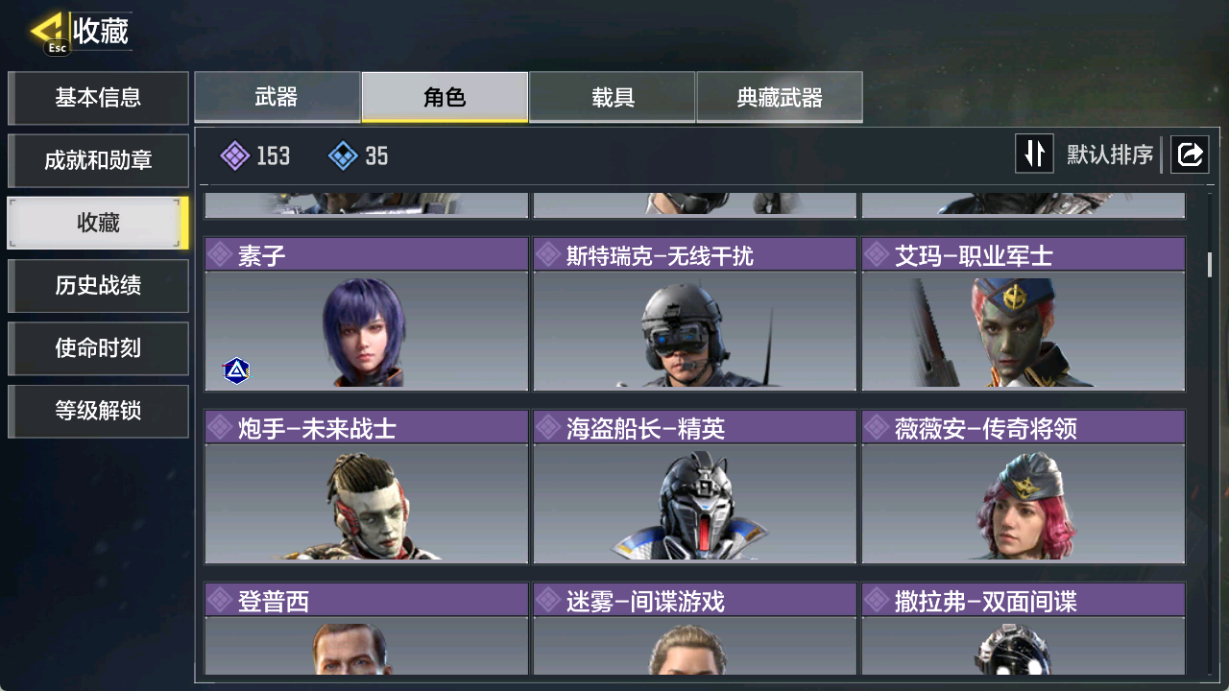Click the sort order arrows icon
This screenshot has height=691, width=1229.
pos(1034,154)
